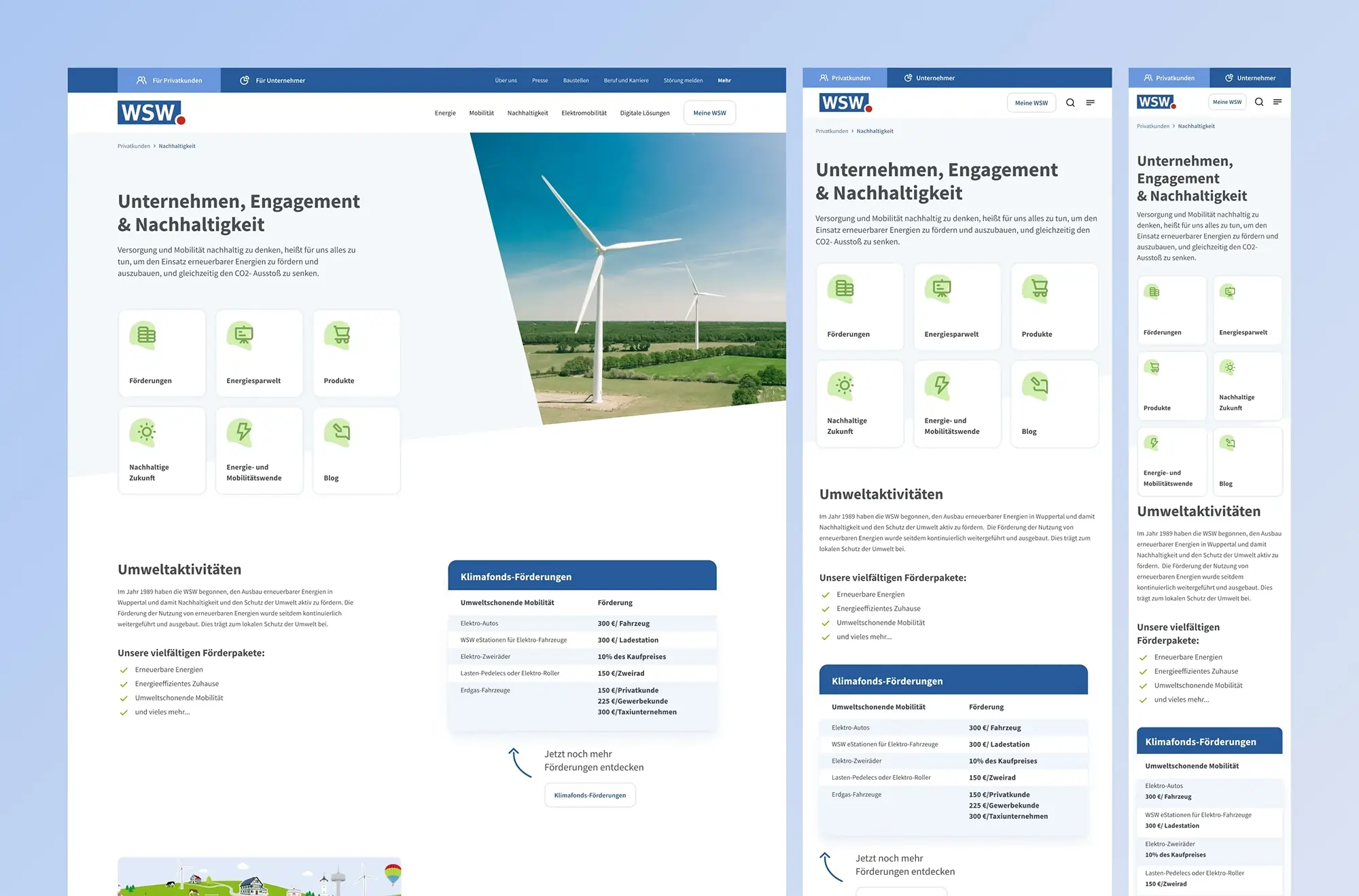Screen dimensions: 1359x896
Task: Open hamburger menu in mobile header
Action: pos(1277,102)
